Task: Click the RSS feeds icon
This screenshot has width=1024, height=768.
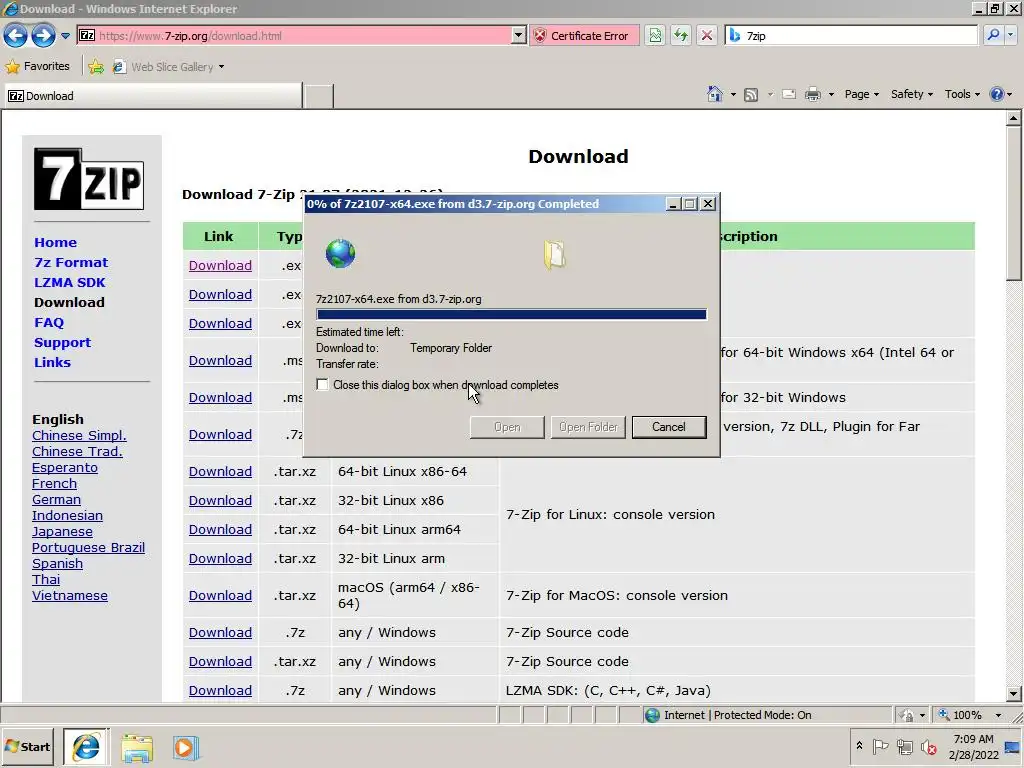Action: [751, 95]
